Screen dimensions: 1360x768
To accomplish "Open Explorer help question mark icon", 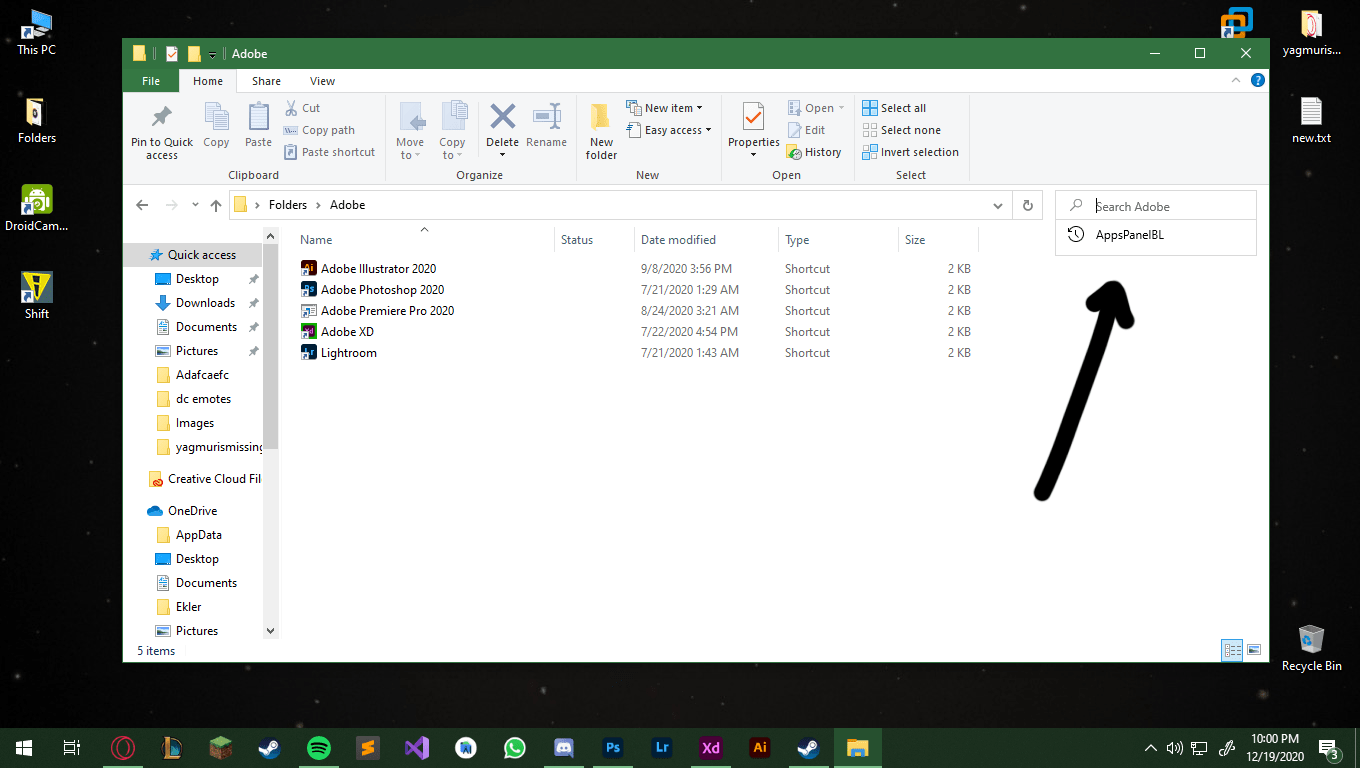I will tap(1258, 80).
